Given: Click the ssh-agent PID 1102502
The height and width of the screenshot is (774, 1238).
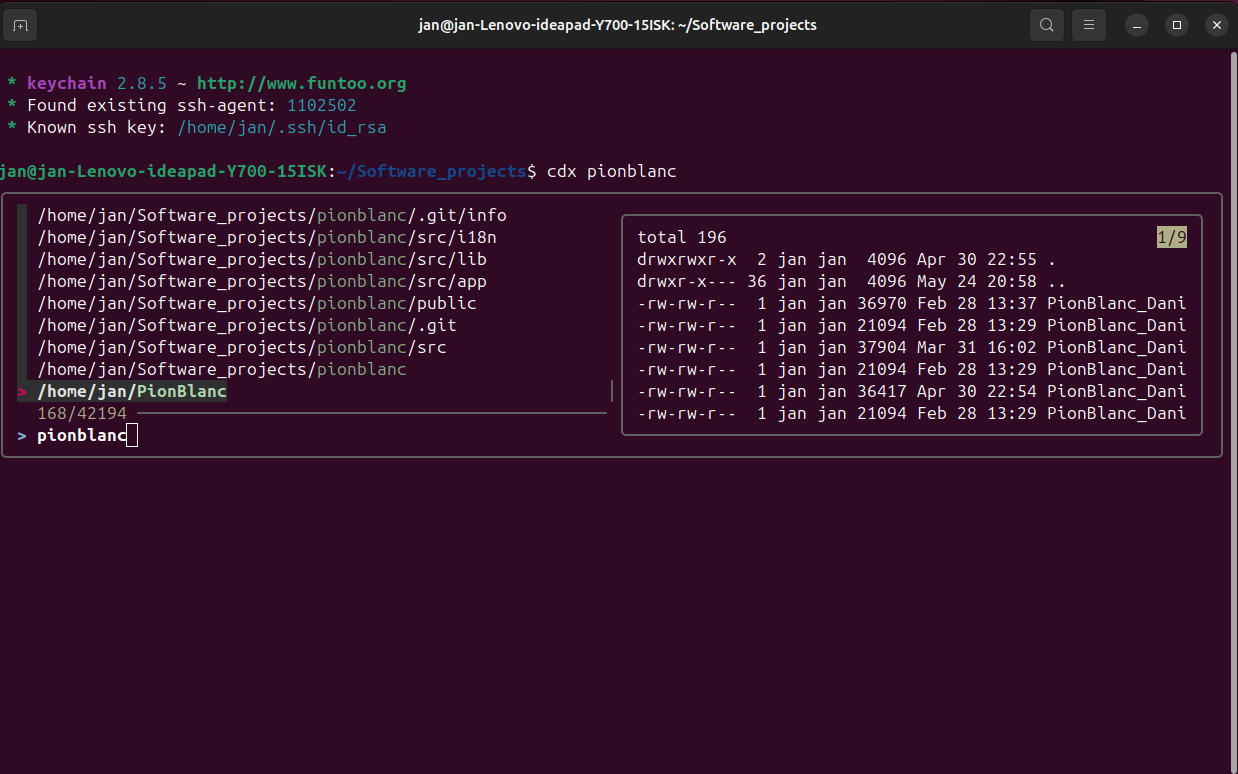Looking at the screenshot, I should pos(322,105).
